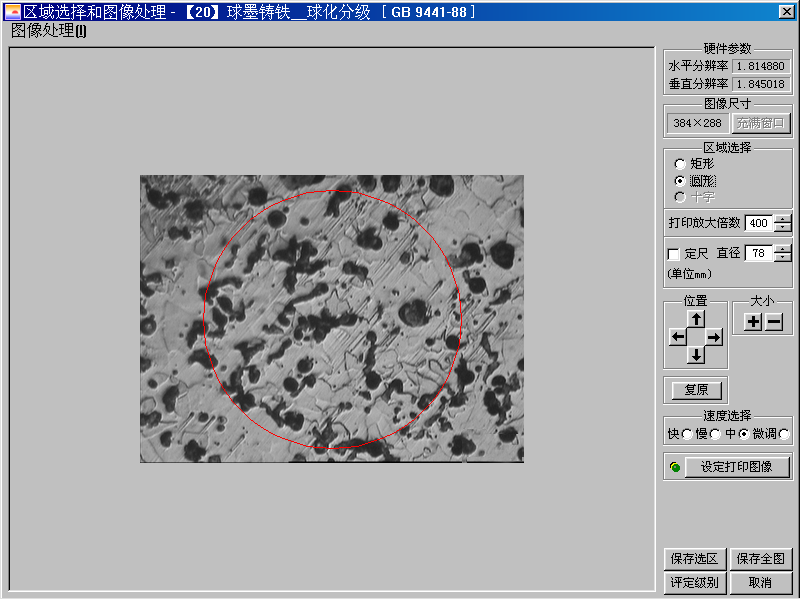Click the 评定级别 button

point(694,582)
